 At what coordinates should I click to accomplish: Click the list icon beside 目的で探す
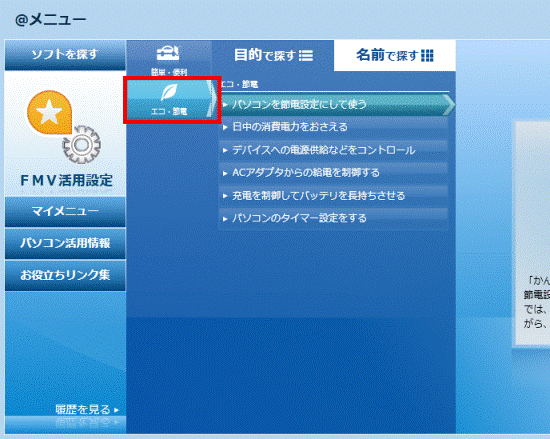click(x=306, y=55)
